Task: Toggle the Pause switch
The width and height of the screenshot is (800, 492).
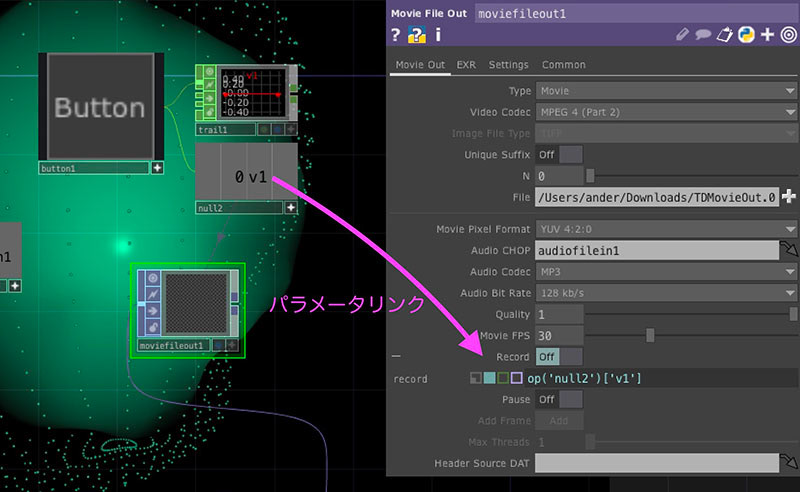Action: (559, 400)
